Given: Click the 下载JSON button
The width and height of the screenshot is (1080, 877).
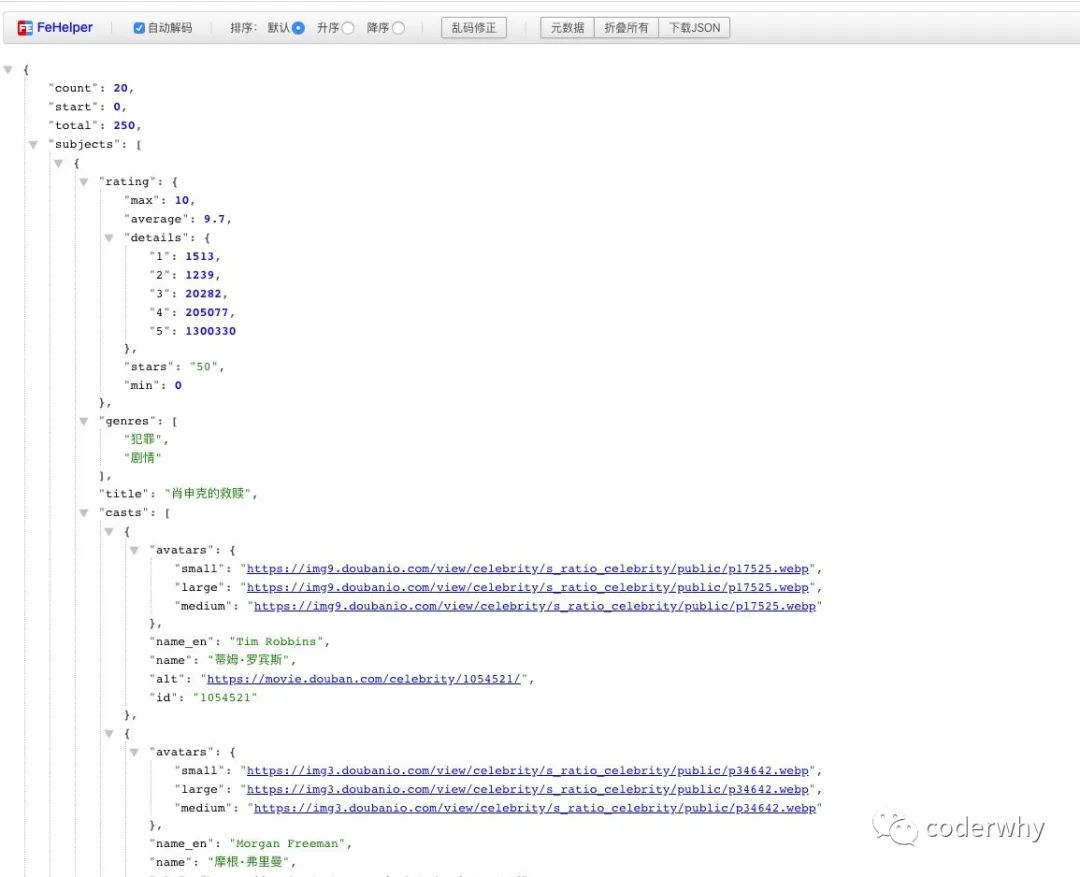Looking at the screenshot, I should [x=694, y=28].
